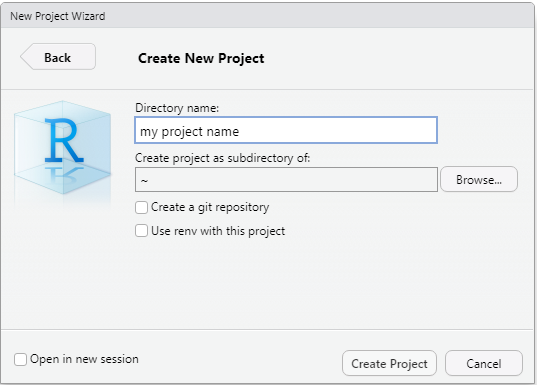The width and height of the screenshot is (537, 385).
Task: Click the New Project Wizard title bar
Action: (267, 16)
